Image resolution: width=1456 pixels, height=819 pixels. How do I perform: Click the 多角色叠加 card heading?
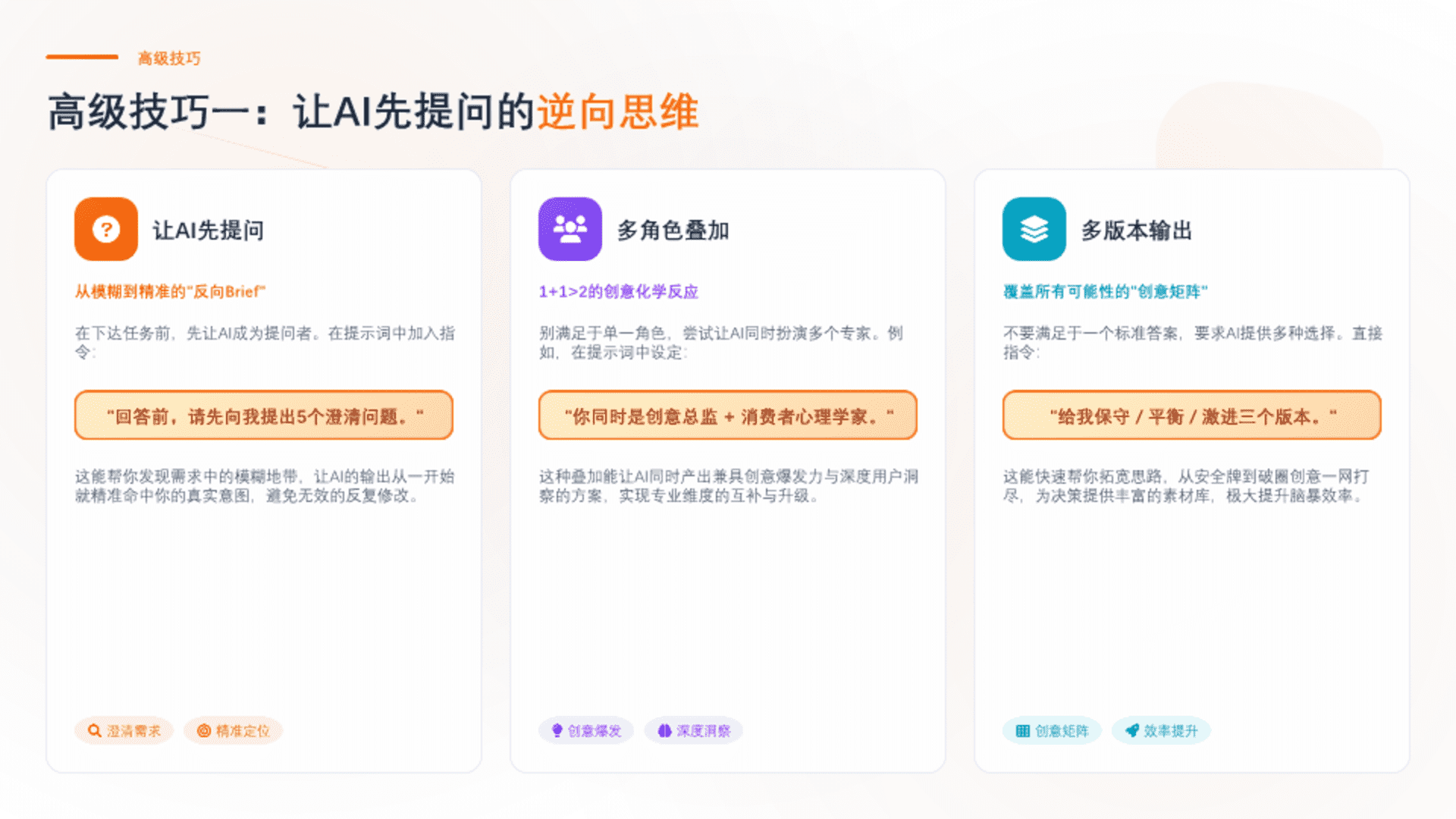coord(673,230)
